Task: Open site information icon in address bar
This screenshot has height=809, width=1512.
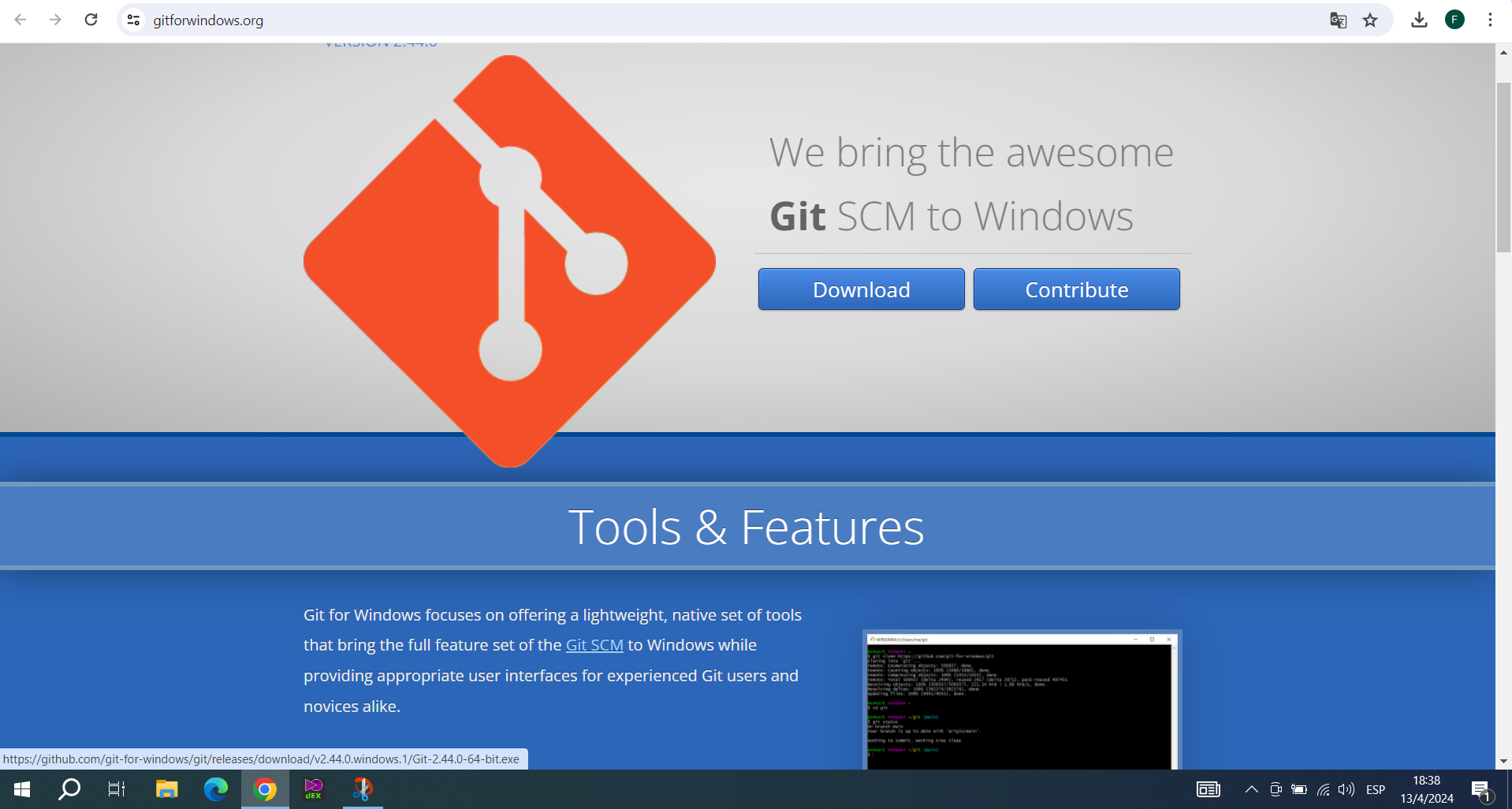Action: [x=134, y=20]
